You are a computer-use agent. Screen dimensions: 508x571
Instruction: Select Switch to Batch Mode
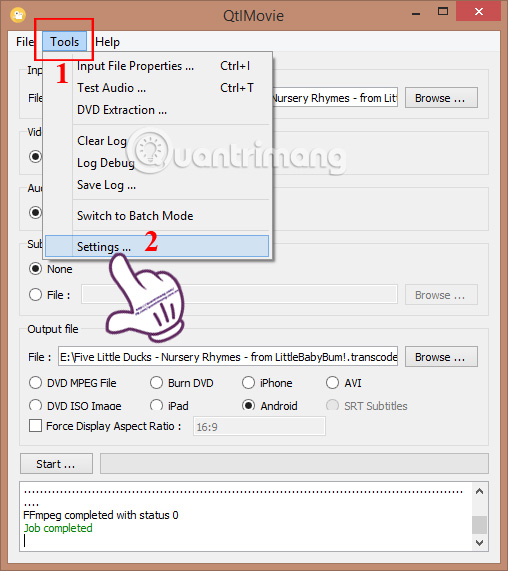pyautogui.click(x=157, y=216)
